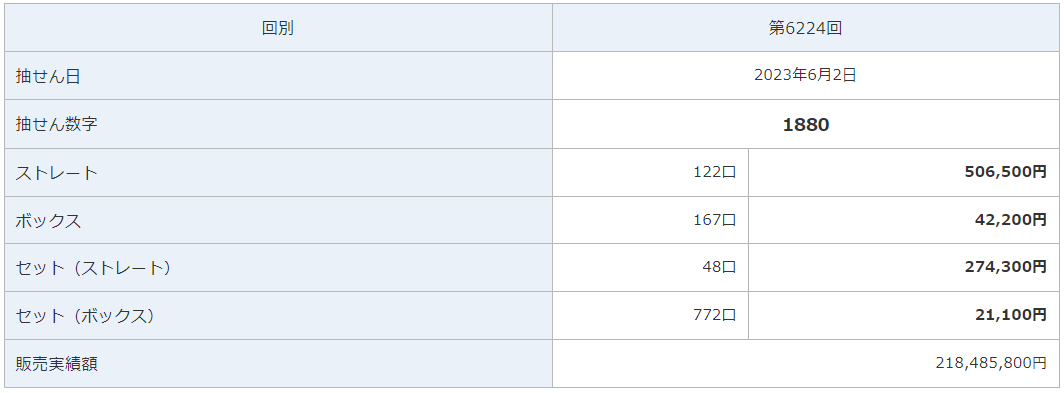Click the 回別 header cell
1064x393 pixels.
(x=278, y=28)
